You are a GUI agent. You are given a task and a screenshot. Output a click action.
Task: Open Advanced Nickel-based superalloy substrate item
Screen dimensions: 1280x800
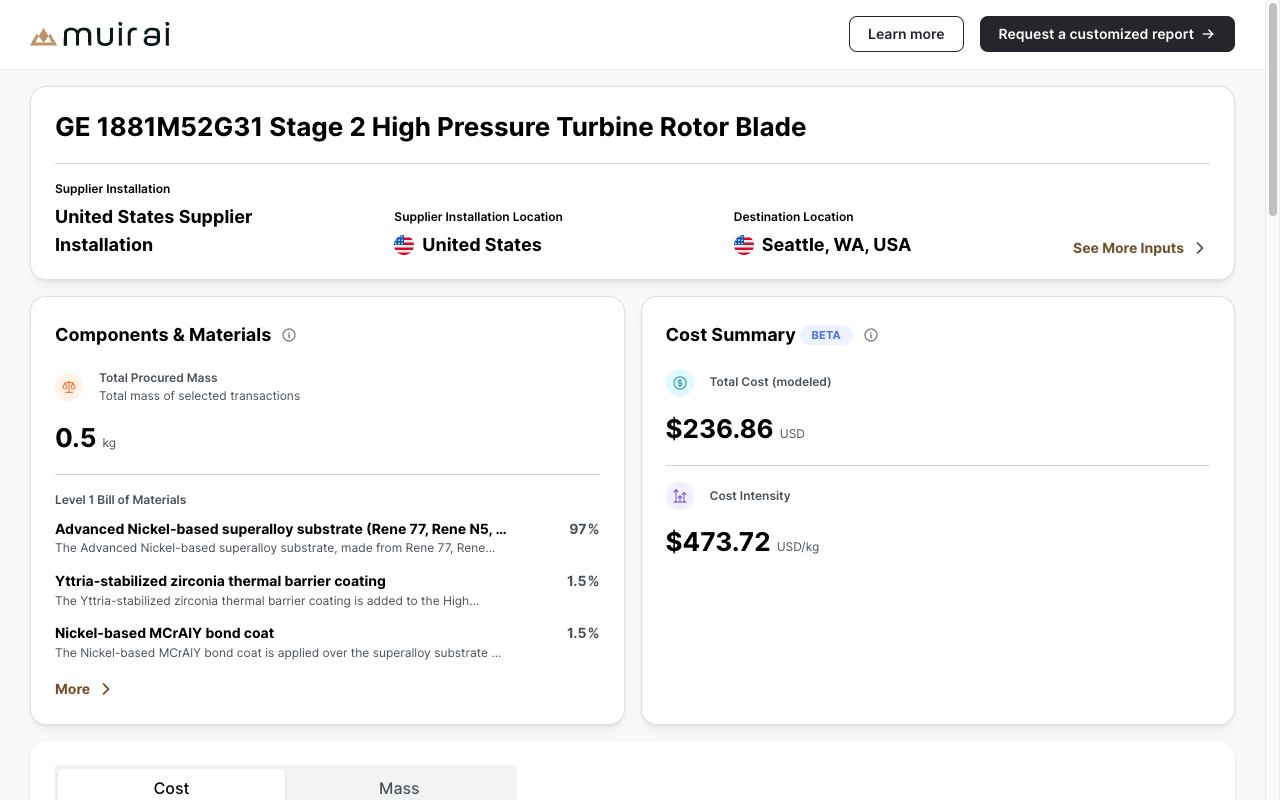click(x=281, y=529)
